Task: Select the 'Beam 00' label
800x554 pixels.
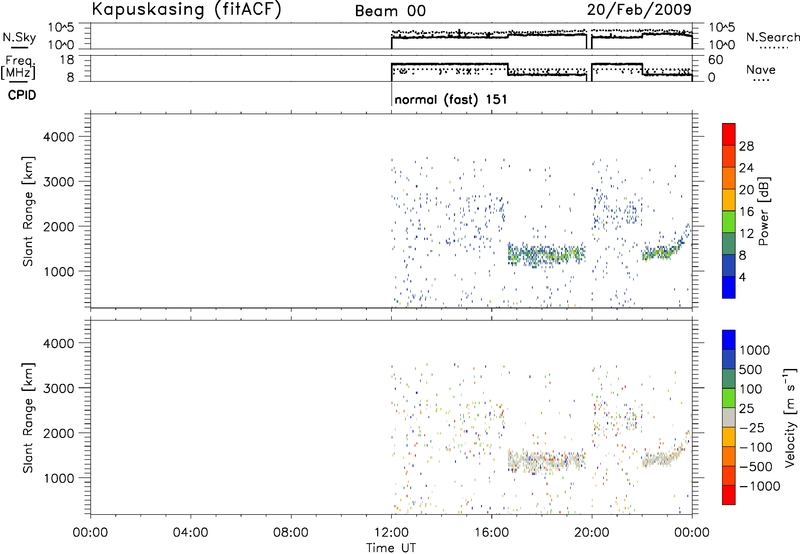Action: (x=390, y=11)
